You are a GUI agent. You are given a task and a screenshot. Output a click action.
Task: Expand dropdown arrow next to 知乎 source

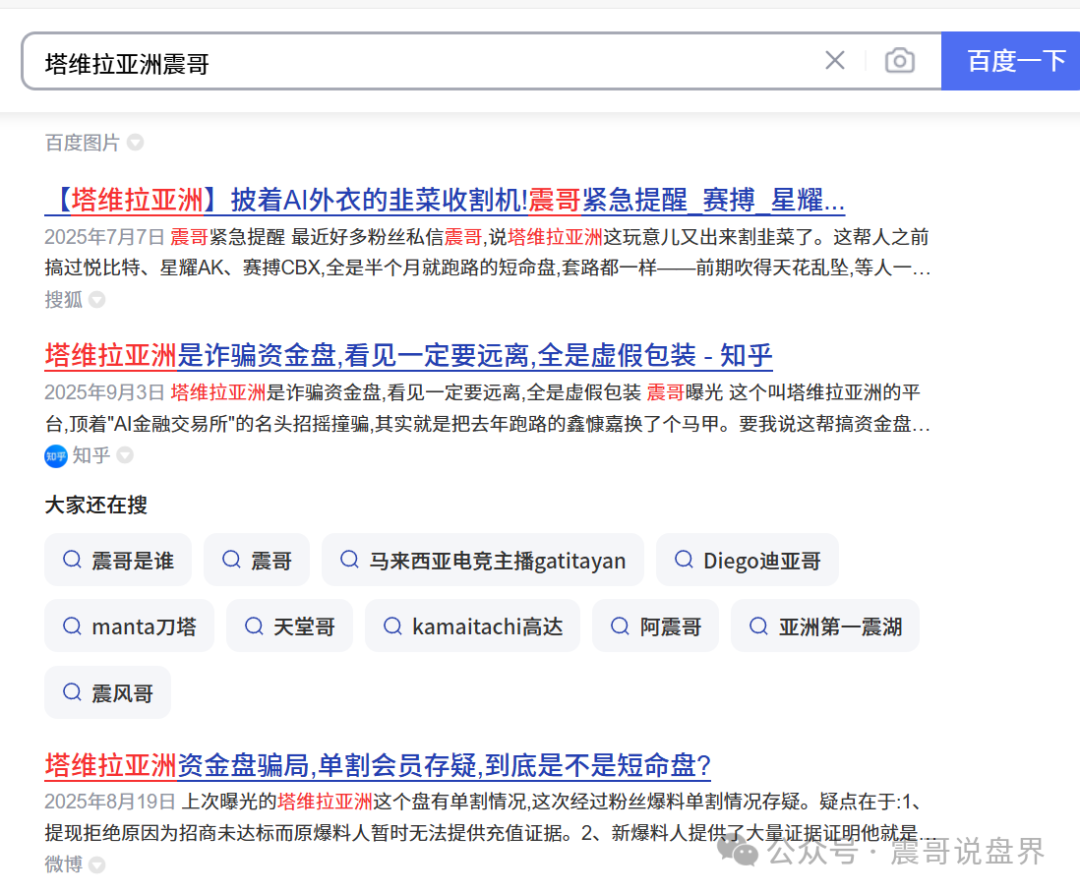(125, 456)
